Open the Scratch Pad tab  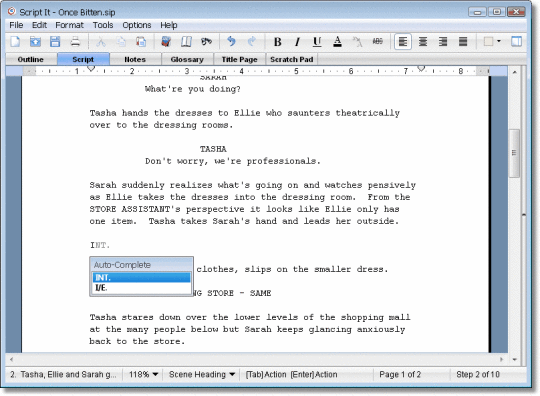tap(292, 59)
